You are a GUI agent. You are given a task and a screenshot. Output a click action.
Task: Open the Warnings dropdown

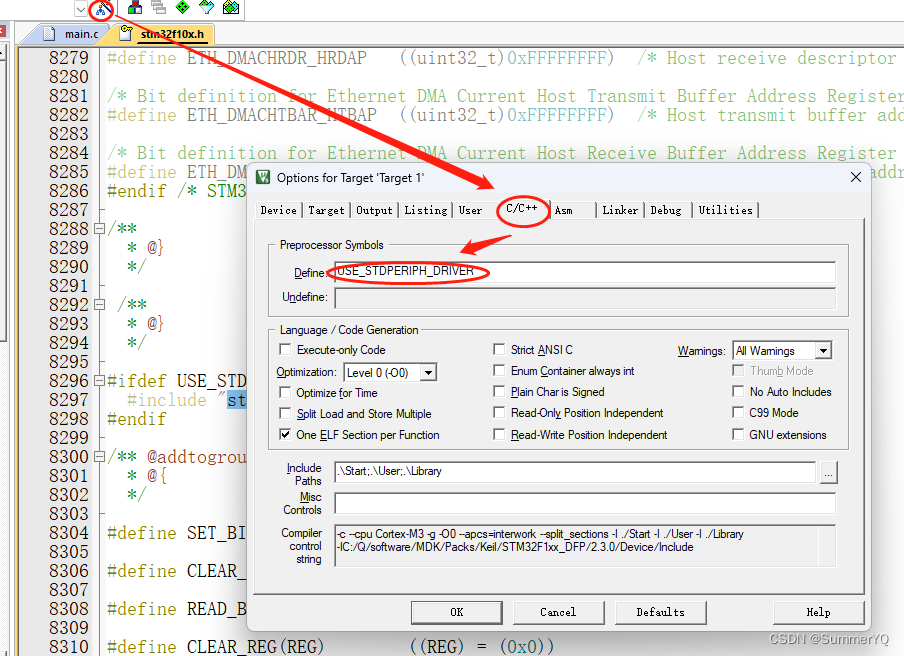[x=823, y=350]
